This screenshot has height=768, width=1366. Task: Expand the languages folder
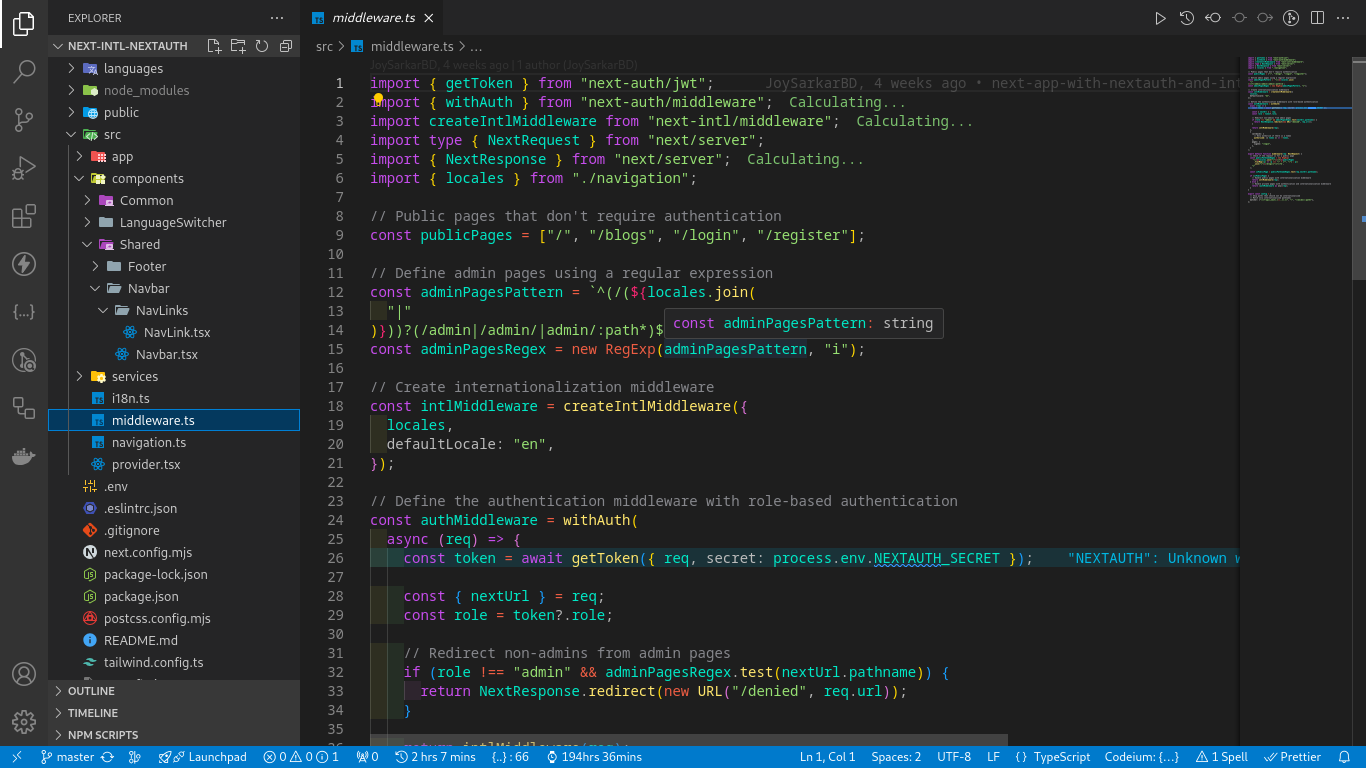(x=174, y=68)
